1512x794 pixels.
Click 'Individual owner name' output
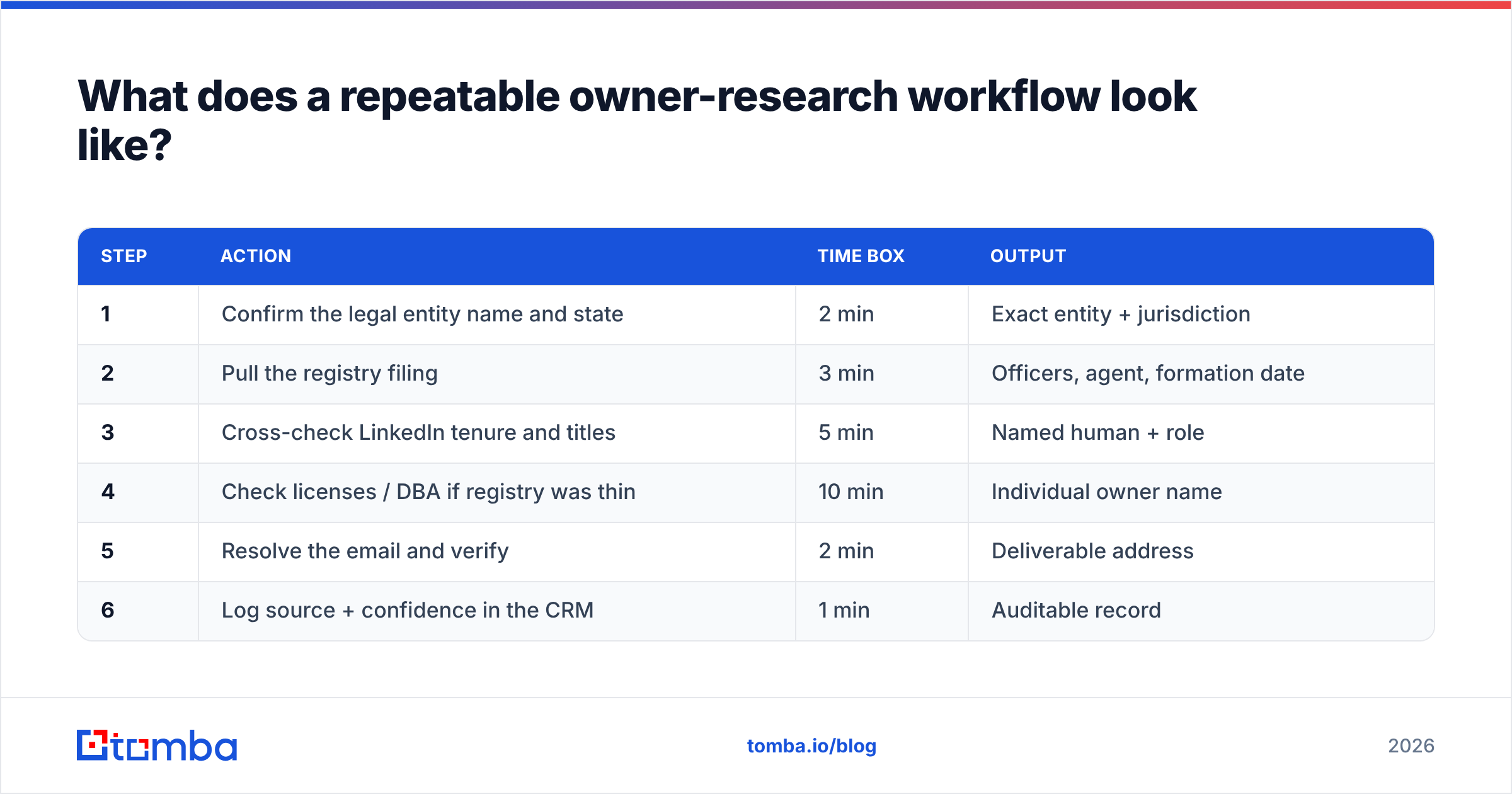click(1106, 492)
